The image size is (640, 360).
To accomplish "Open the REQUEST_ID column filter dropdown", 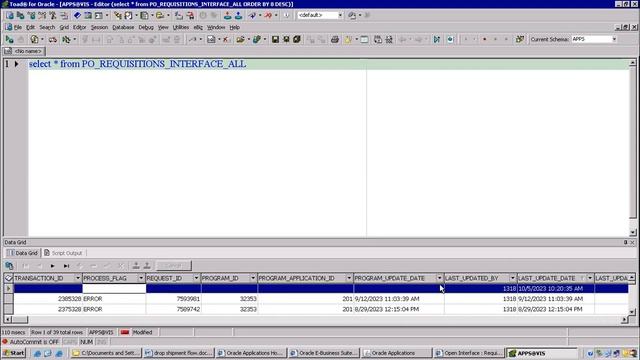I will point(196,278).
